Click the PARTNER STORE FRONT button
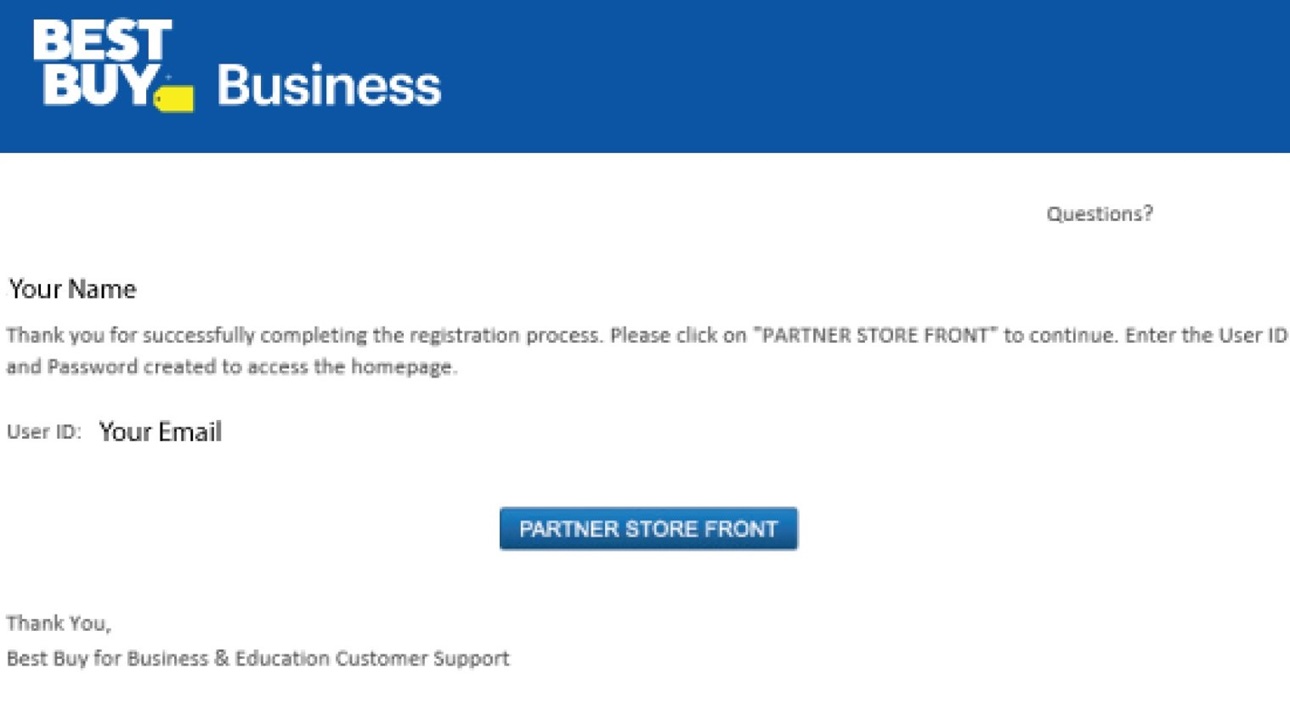Screen dimensions: 1290x726 [x=649, y=529]
